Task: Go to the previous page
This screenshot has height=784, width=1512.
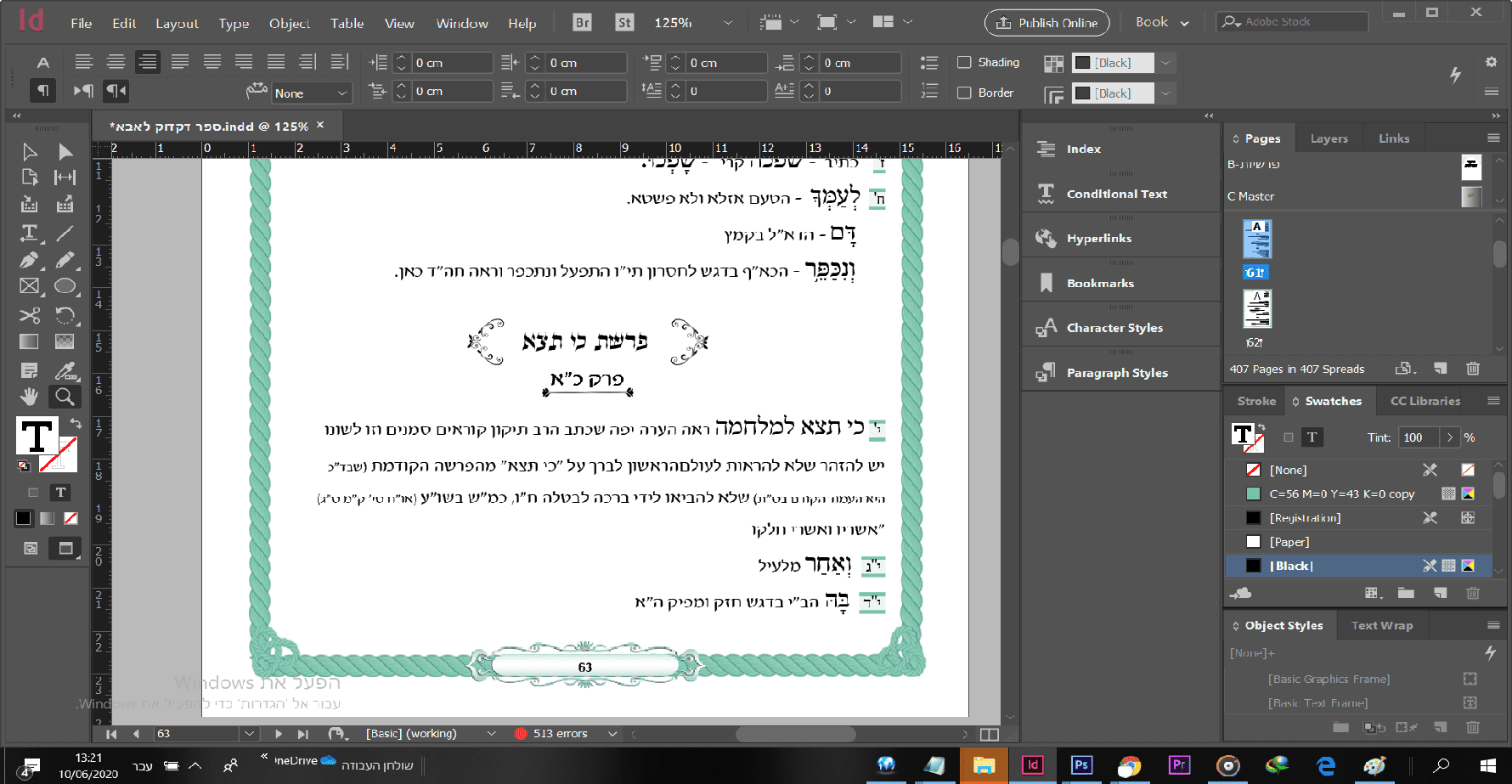Action: 136,734
